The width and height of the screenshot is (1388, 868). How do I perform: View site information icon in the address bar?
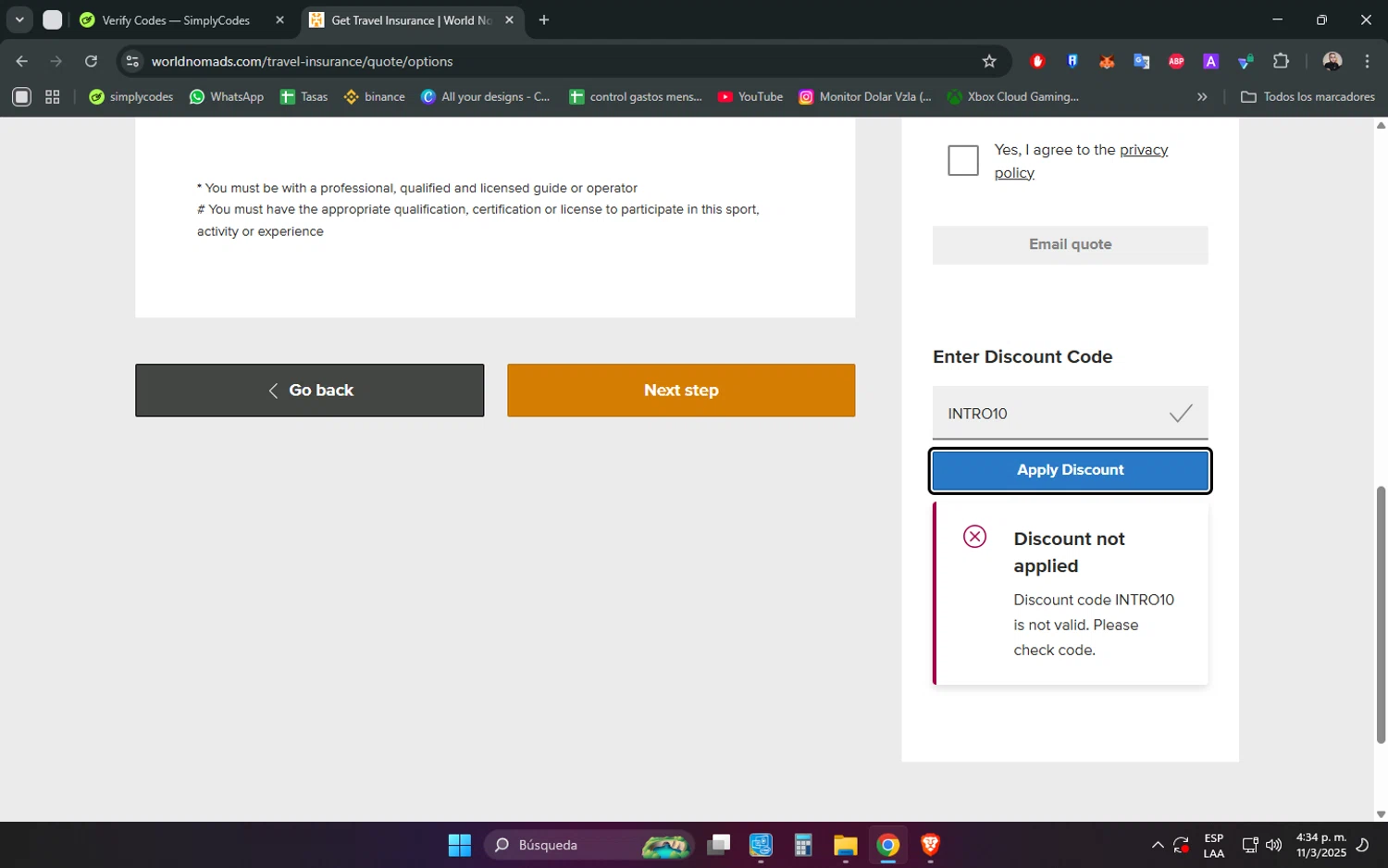point(132,61)
